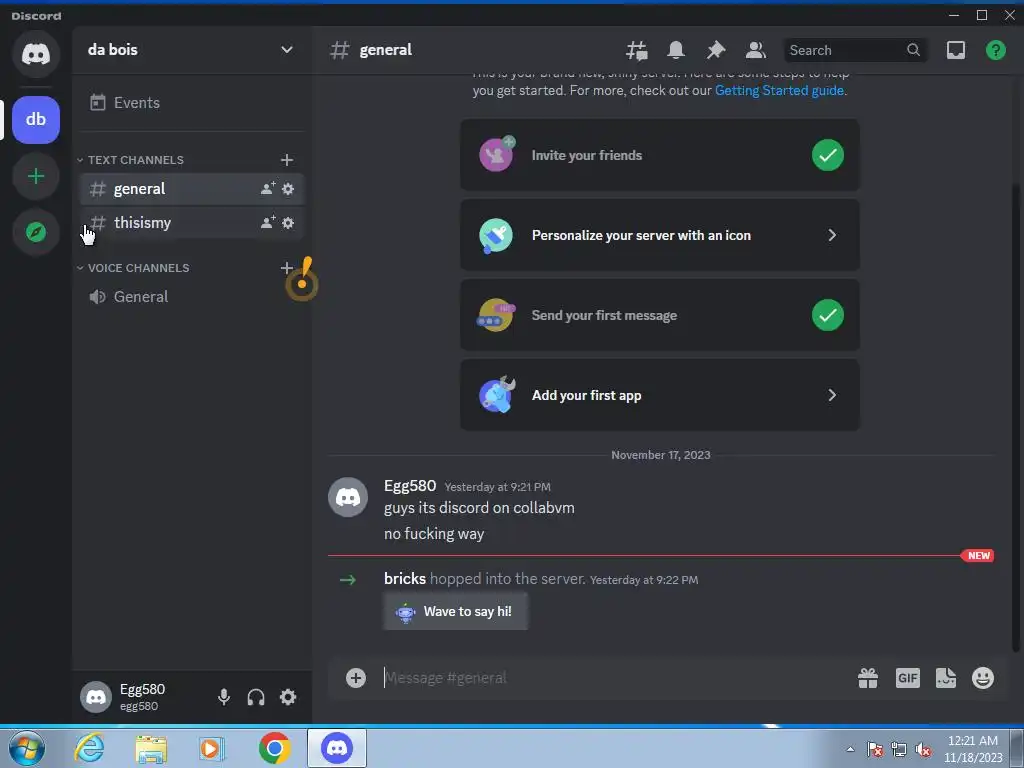Click the 'guys its discord on collabvm' message

click(x=479, y=508)
